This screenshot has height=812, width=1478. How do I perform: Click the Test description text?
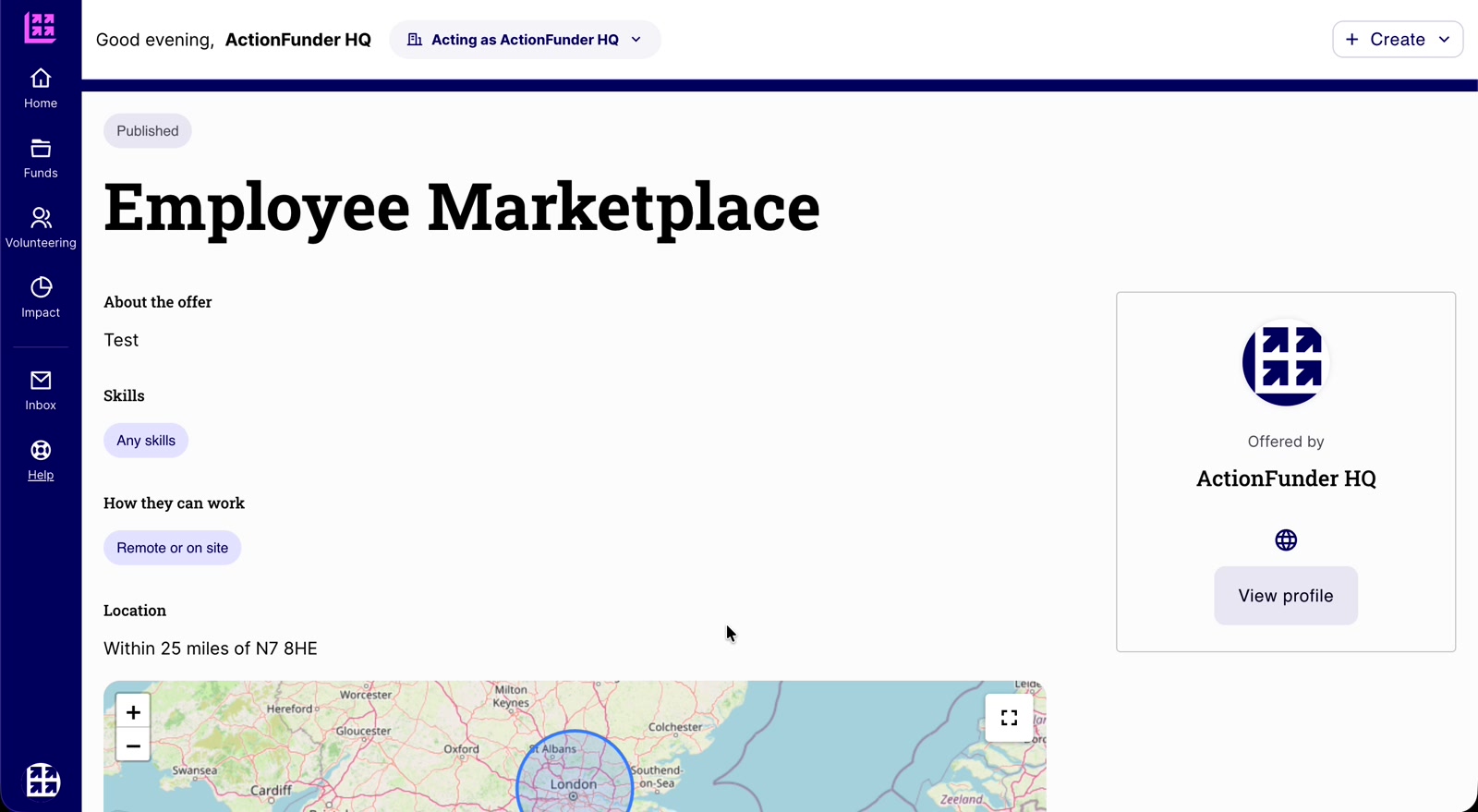(x=121, y=340)
